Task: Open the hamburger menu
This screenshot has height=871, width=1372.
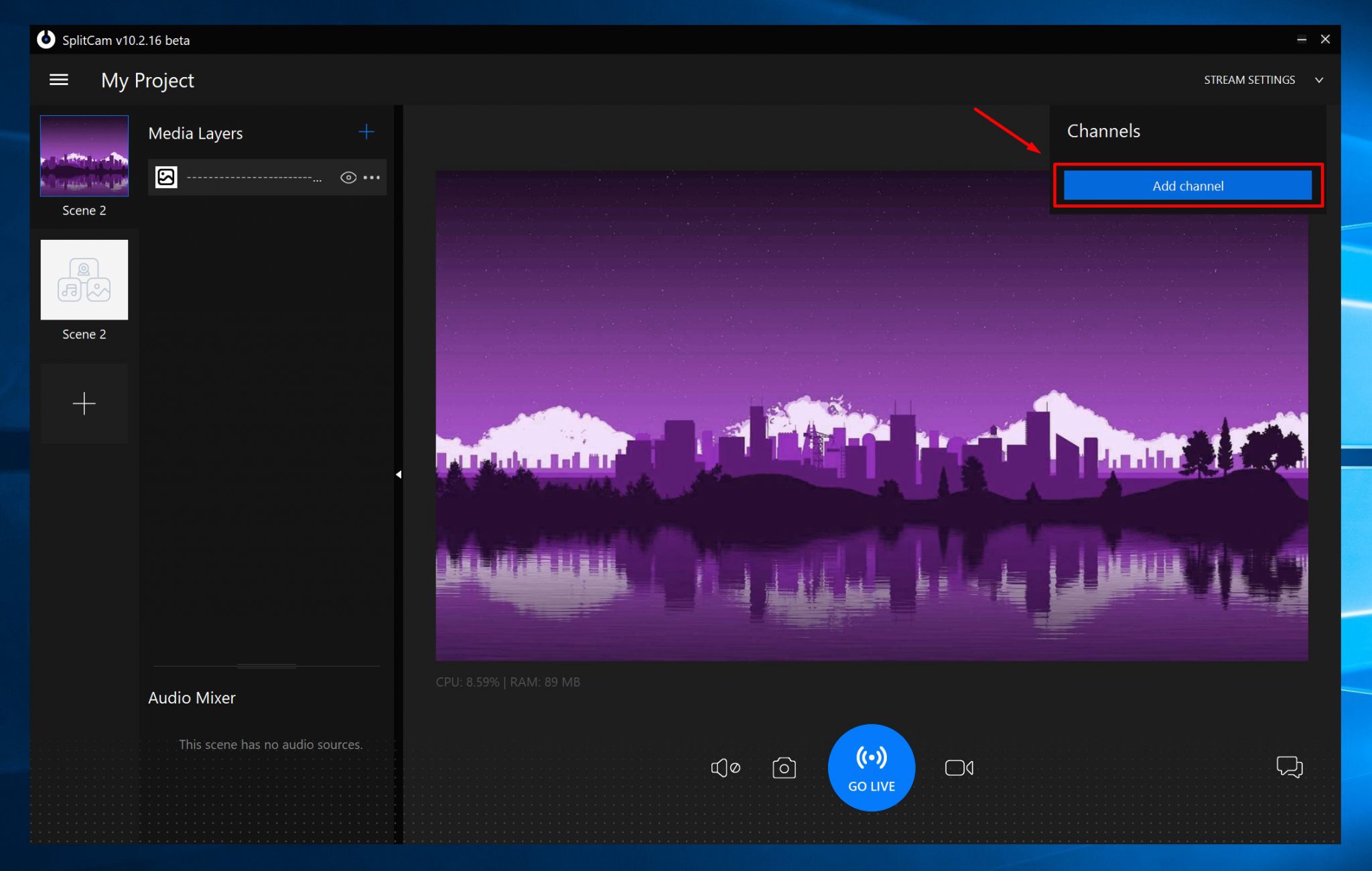Action: (59, 79)
